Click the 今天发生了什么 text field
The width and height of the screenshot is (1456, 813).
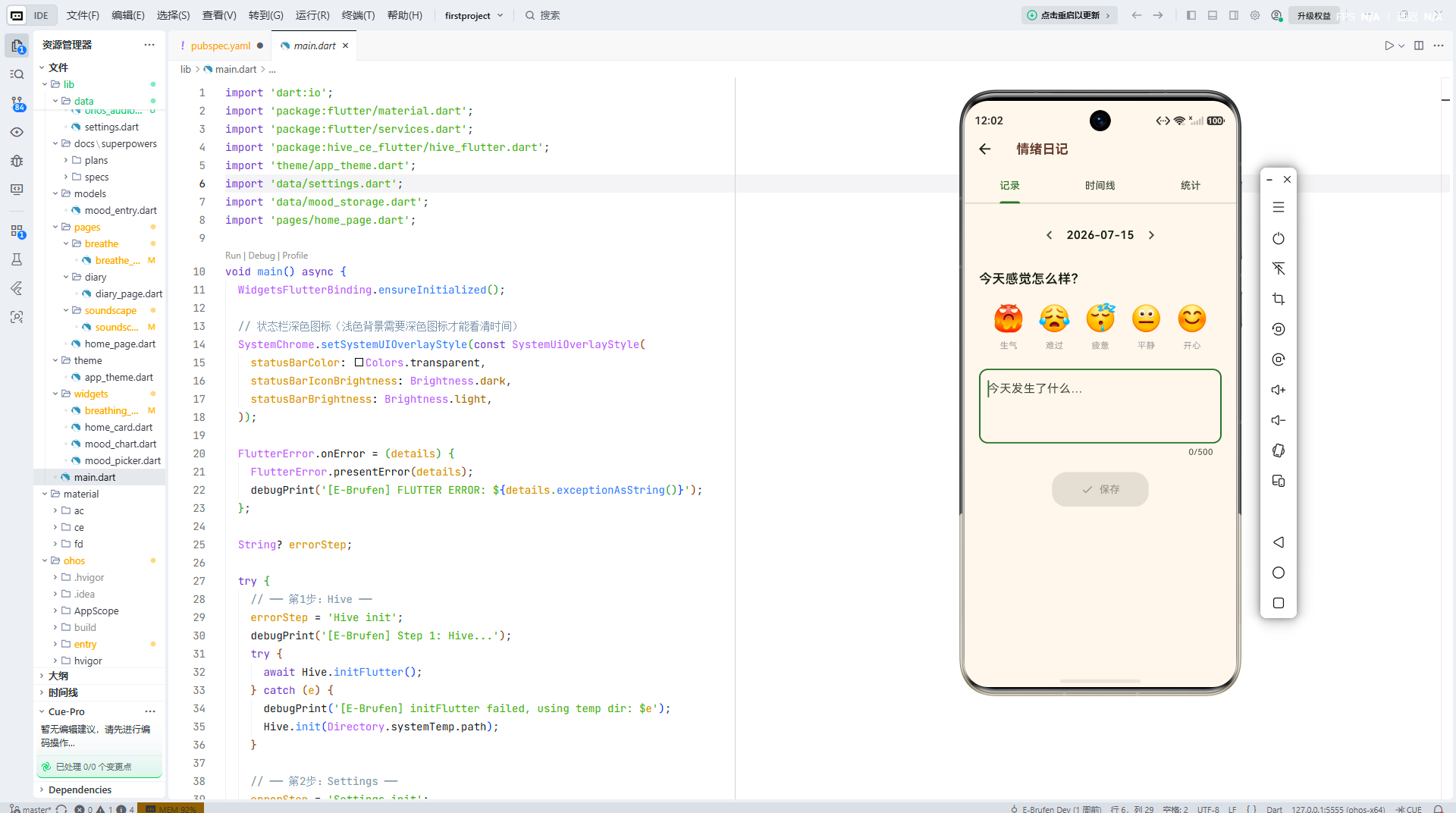coord(1100,406)
